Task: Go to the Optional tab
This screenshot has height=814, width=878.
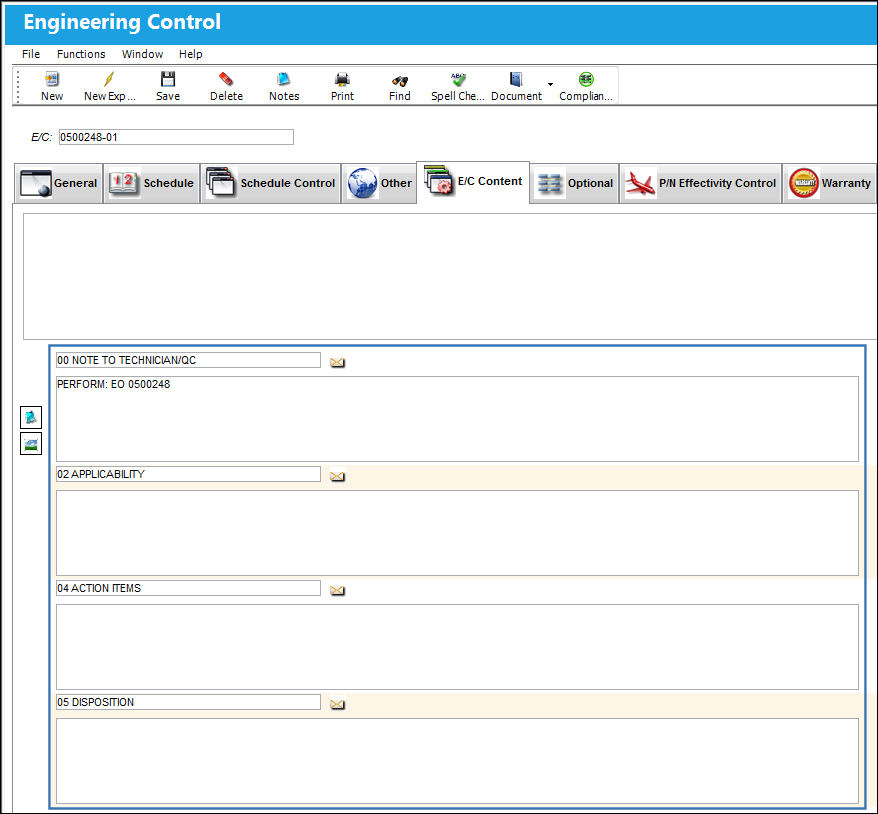Action: point(575,183)
